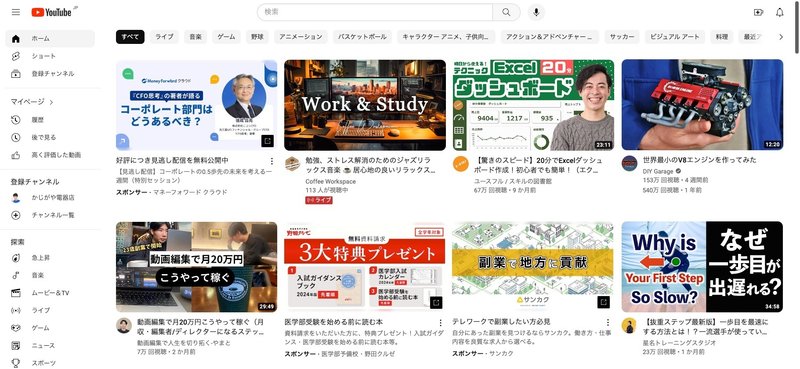This screenshot has height=369, width=800.
Task: Open 医学部受験を始める前に読む本 title link
Action: pyautogui.click(x=334, y=322)
